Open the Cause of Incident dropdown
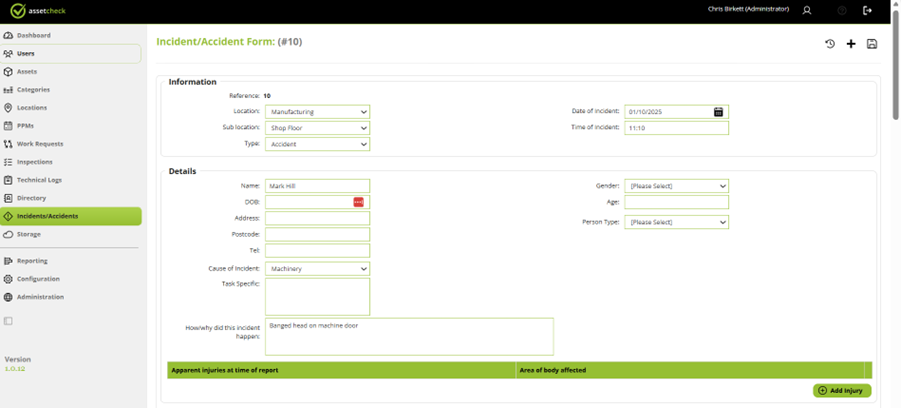This screenshot has height=408, width=901. coord(318,269)
